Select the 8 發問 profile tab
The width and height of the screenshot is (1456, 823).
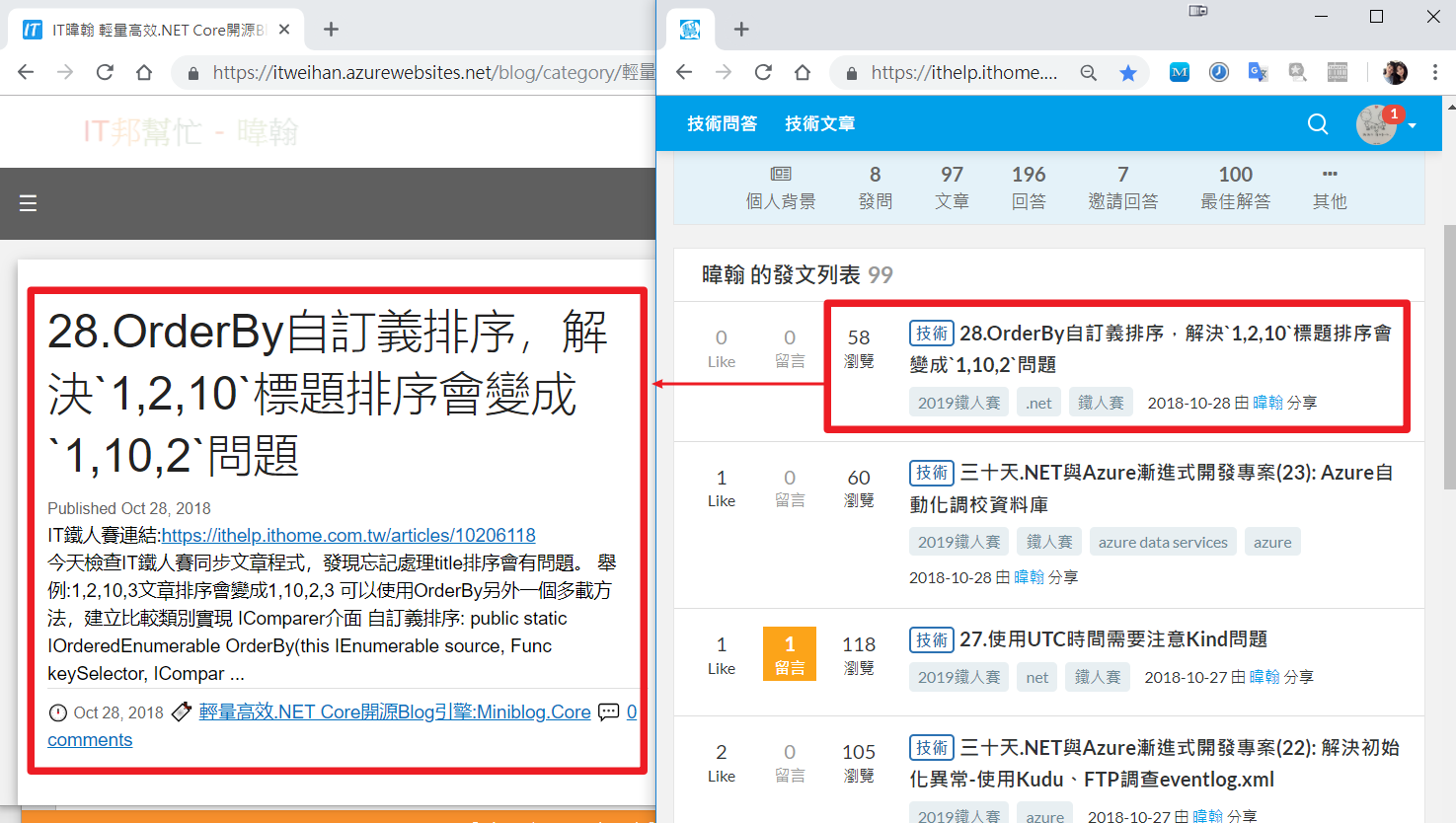(876, 187)
